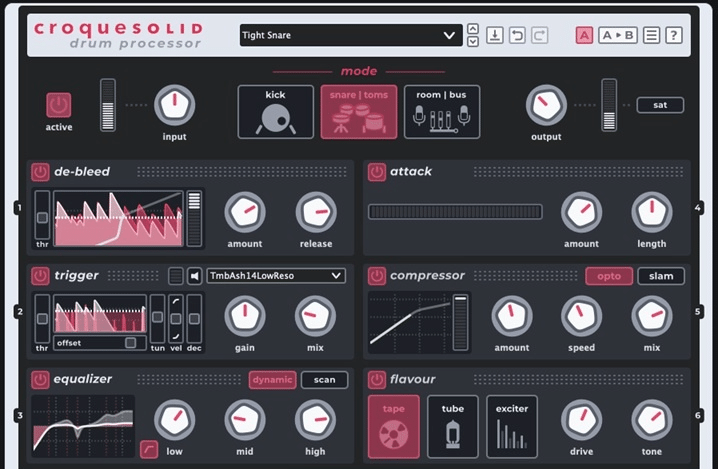This screenshot has width=718, height=469.
Task: Select the tube flavour
Action: point(453,427)
